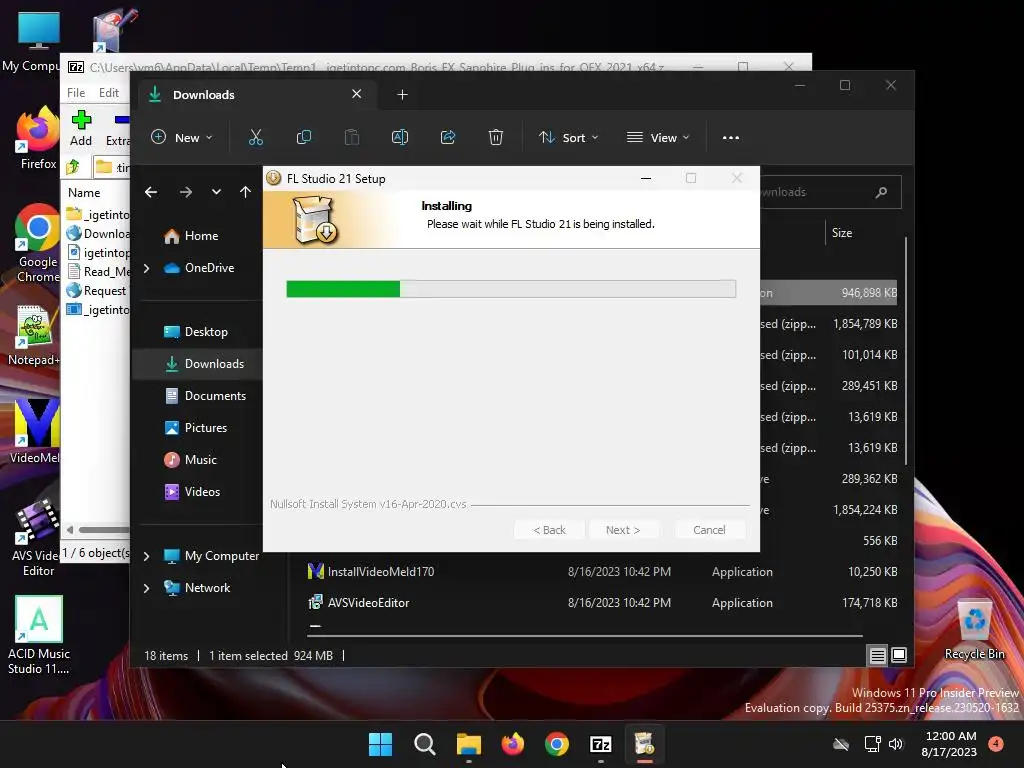
Task: Click File Explorer on the taskbar
Action: (468, 744)
